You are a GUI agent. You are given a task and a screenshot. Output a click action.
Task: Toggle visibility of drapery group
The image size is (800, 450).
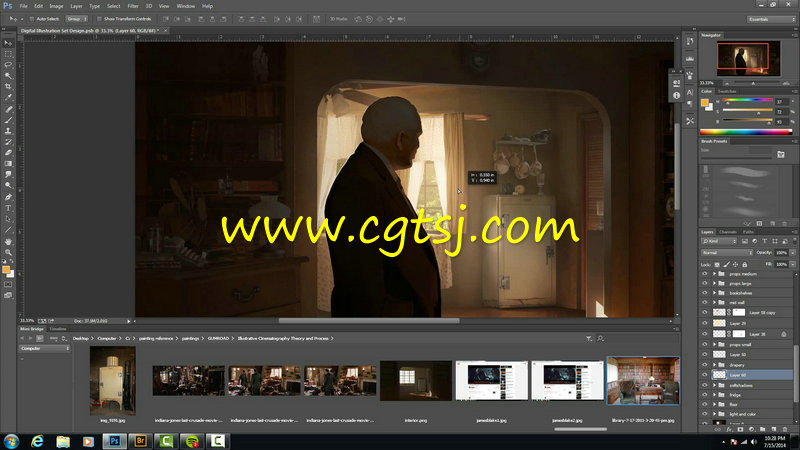point(705,365)
